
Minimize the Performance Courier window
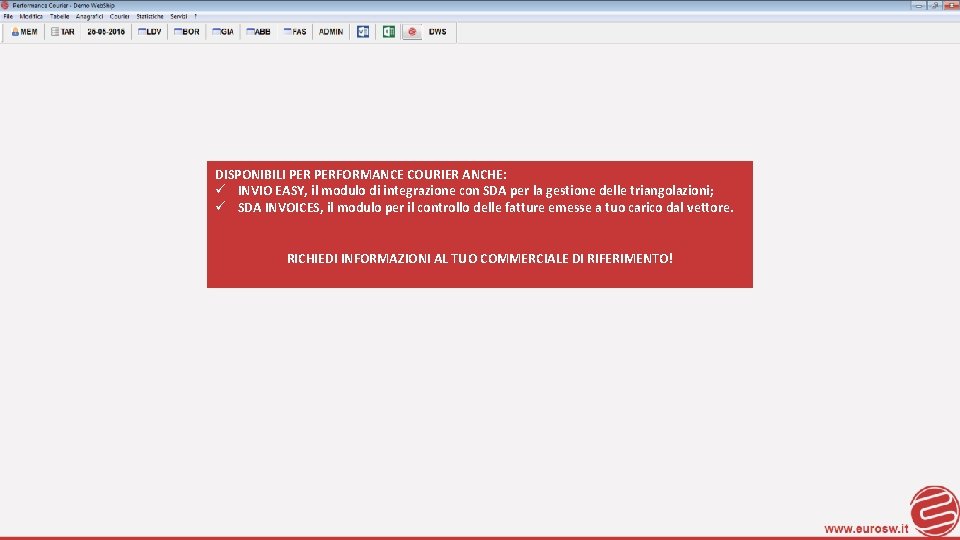point(918,5)
